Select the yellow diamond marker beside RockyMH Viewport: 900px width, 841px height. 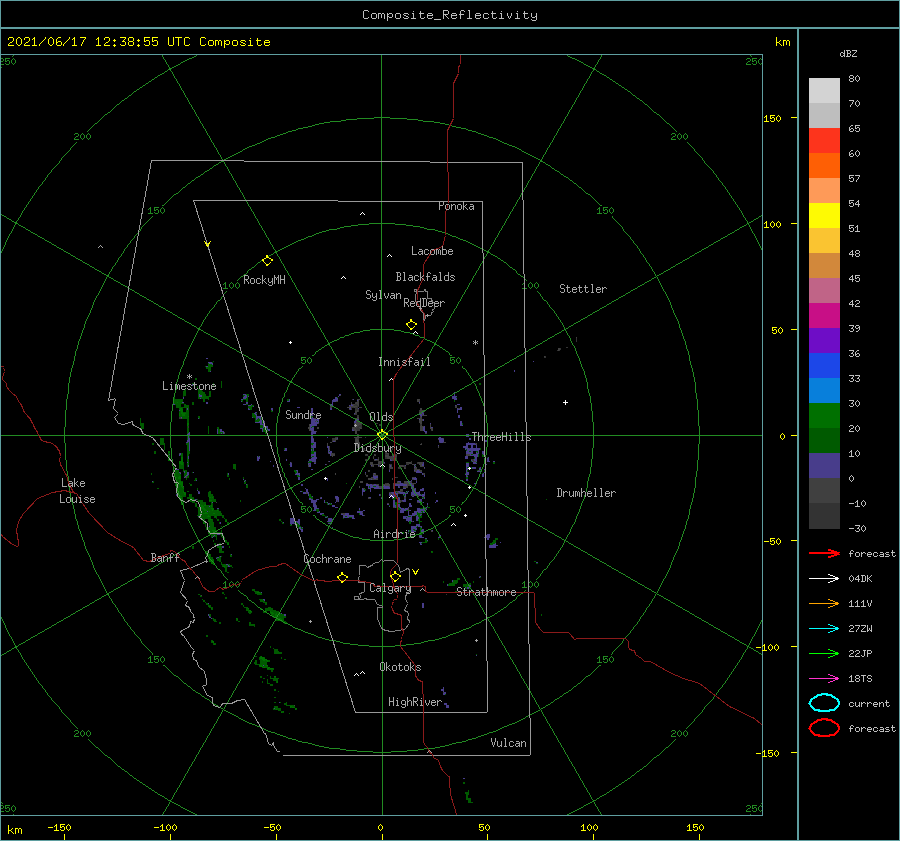click(x=267, y=261)
